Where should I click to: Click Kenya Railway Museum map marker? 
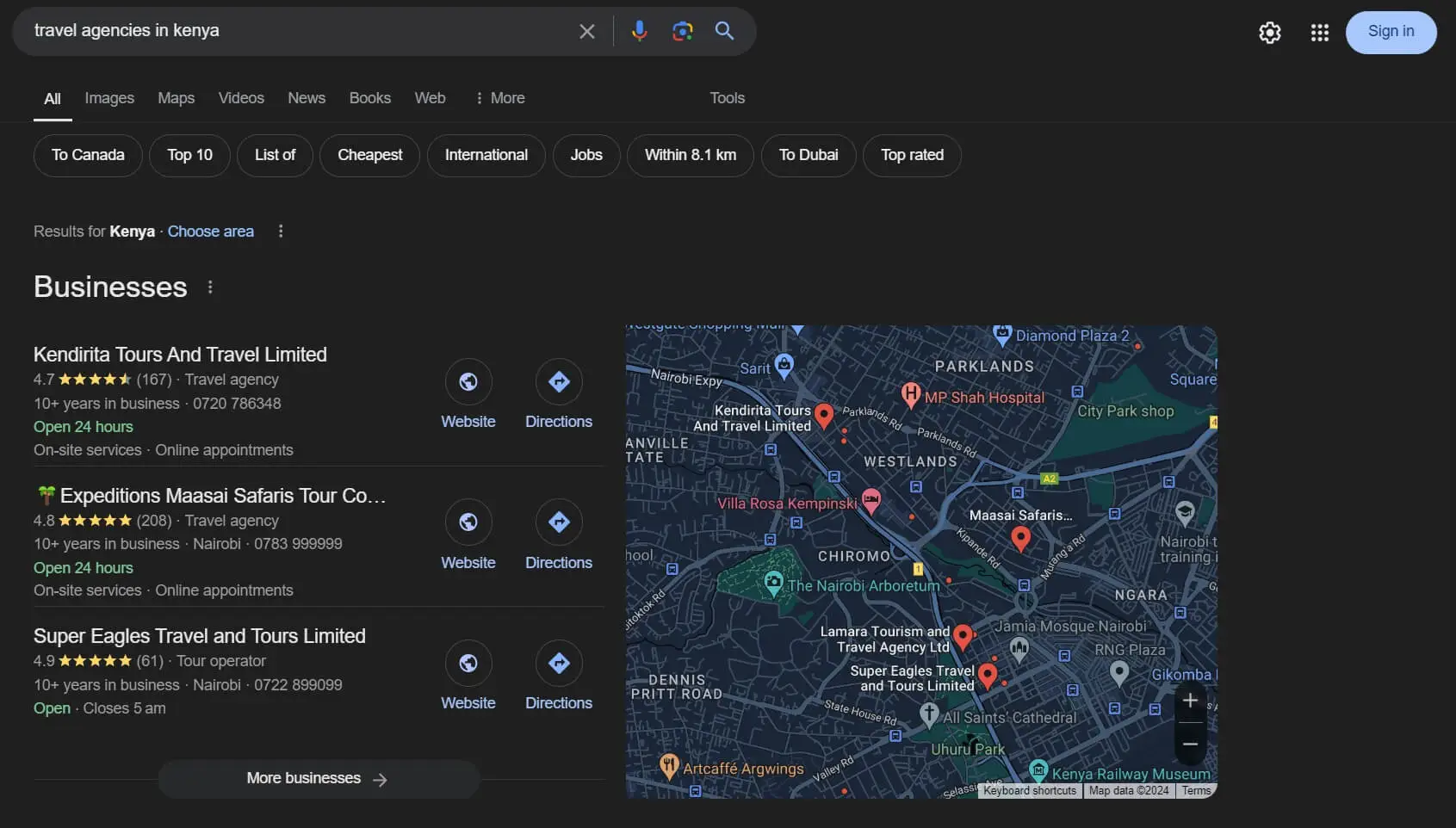[x=1038, y=770]
